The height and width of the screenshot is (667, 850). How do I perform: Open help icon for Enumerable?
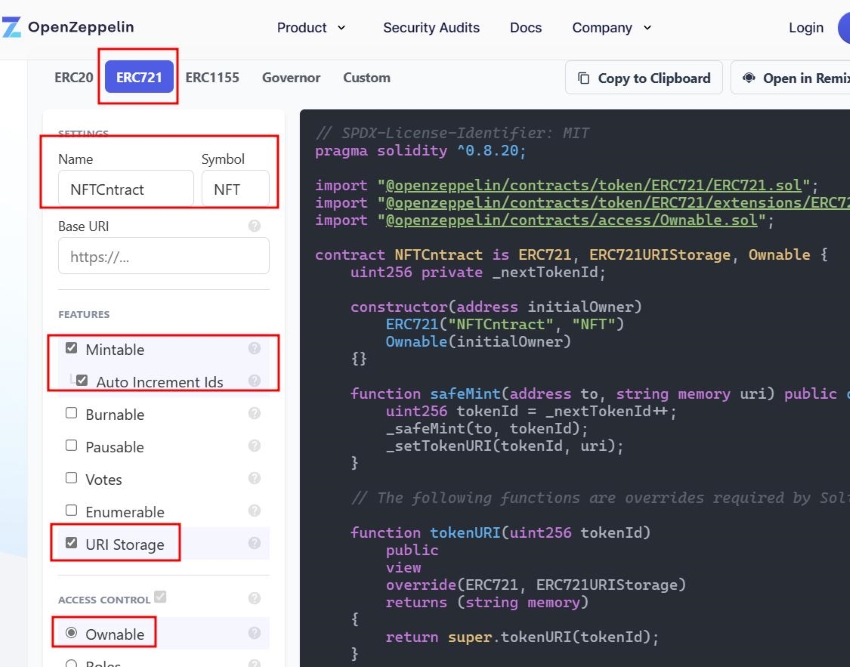254,511
